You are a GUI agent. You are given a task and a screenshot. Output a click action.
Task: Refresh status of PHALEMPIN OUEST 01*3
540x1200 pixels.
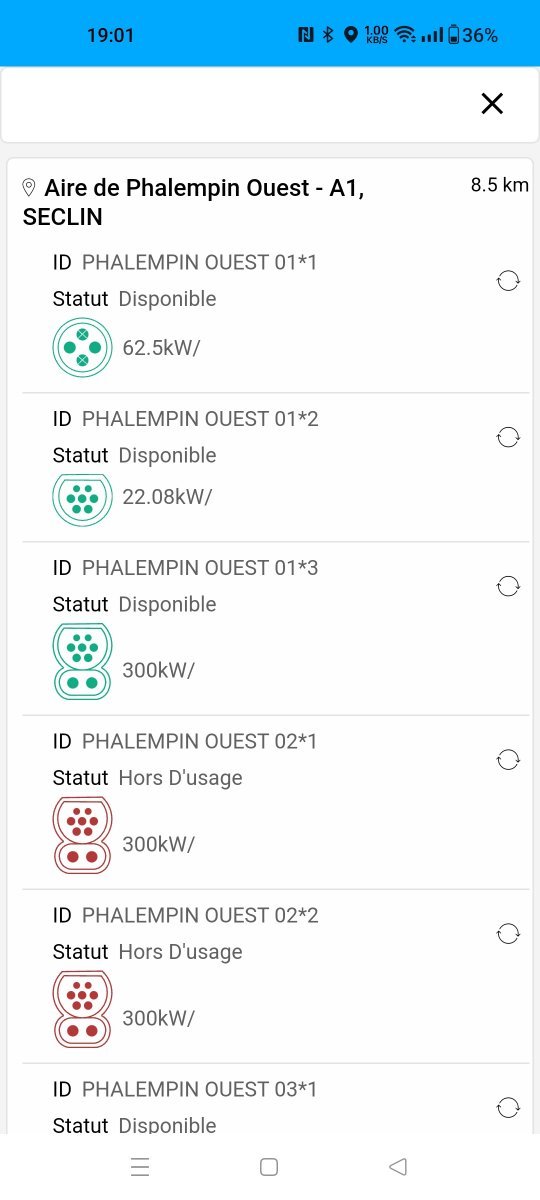(x=508, y=586)
